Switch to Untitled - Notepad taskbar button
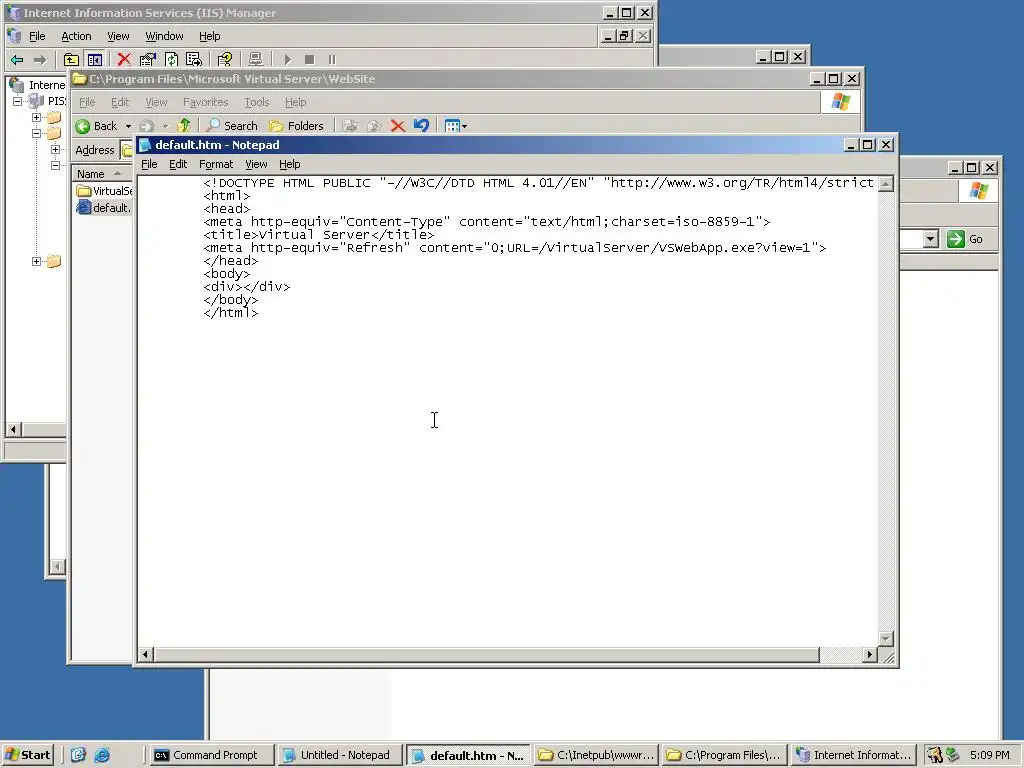The width and height of the screenshot is (1024, 768). [339, 755]
